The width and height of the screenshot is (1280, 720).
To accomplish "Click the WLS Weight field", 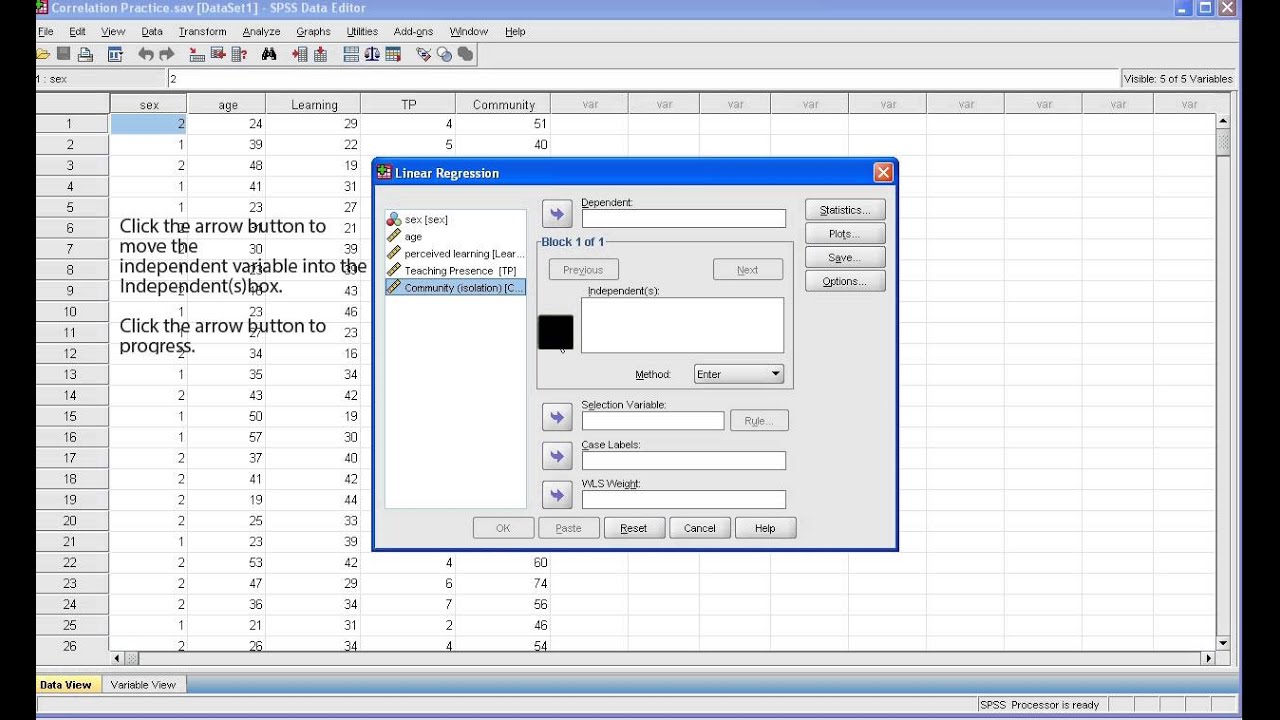I will point(684,499).
